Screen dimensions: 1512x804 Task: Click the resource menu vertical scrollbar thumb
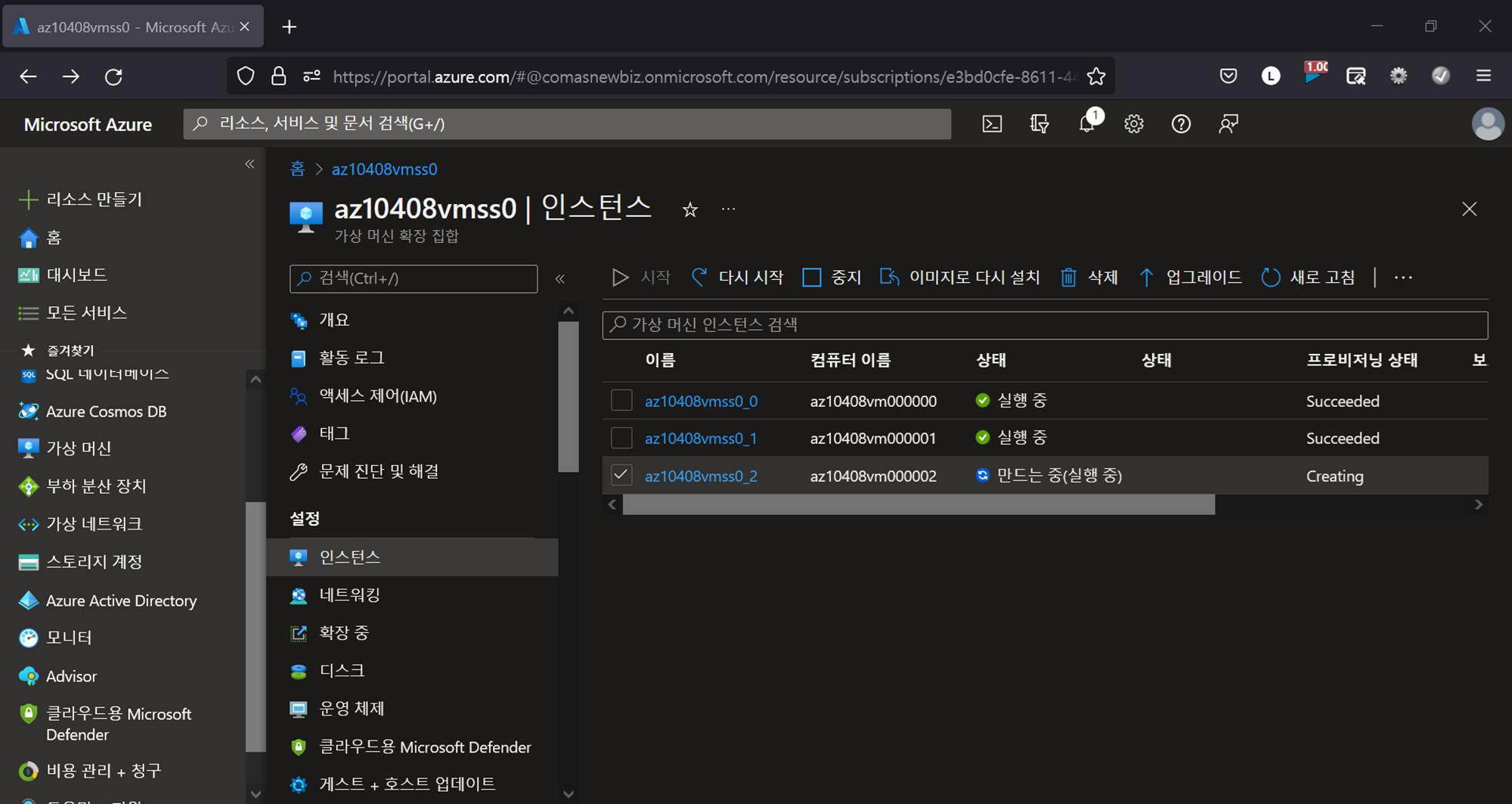(x=568, y=396)
